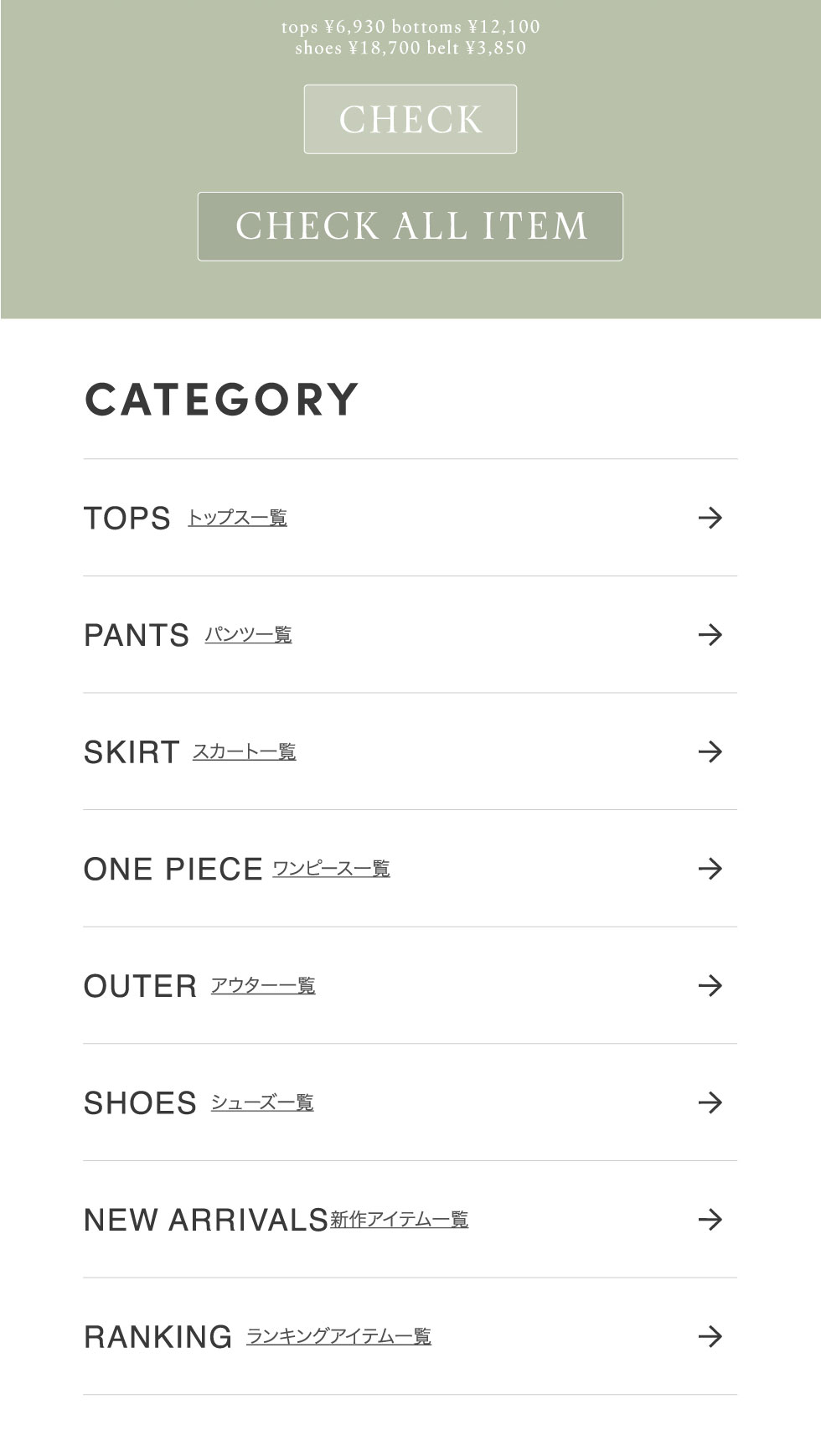This screenshot has height=1456, width=821.
Task: Open the ランキングアイテム一覧 link
Action: [x=338, y=1336]
